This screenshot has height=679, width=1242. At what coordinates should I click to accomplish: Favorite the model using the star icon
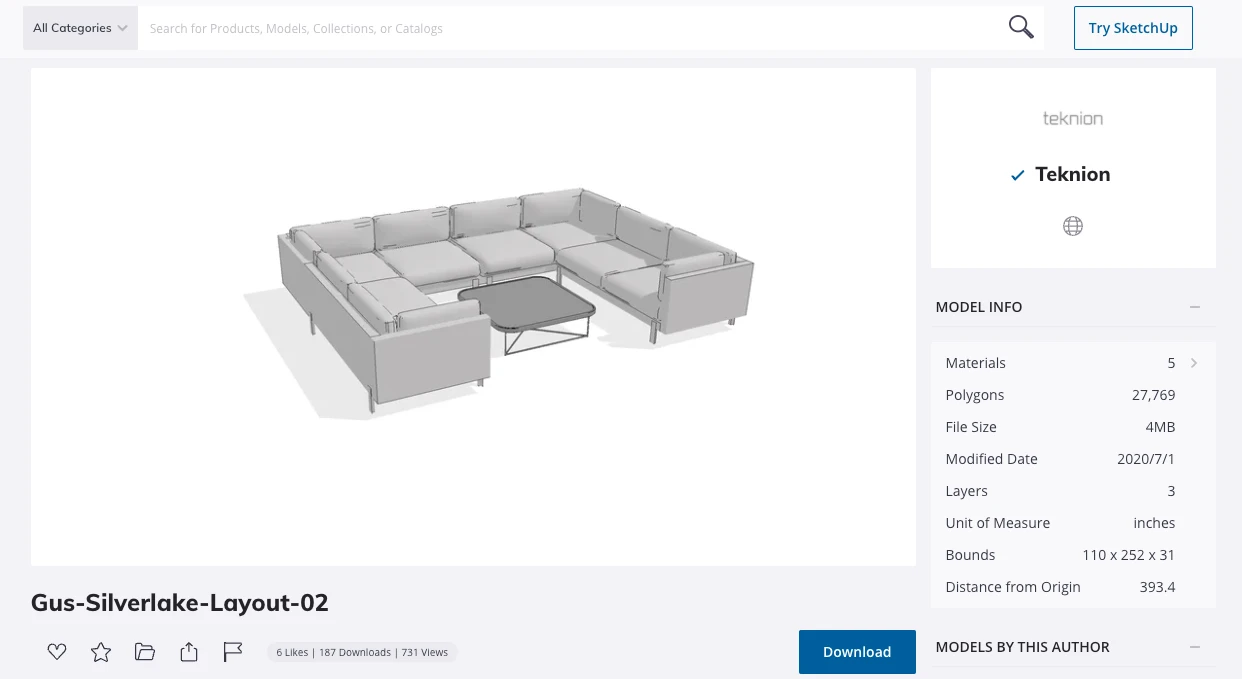(101, 652)
